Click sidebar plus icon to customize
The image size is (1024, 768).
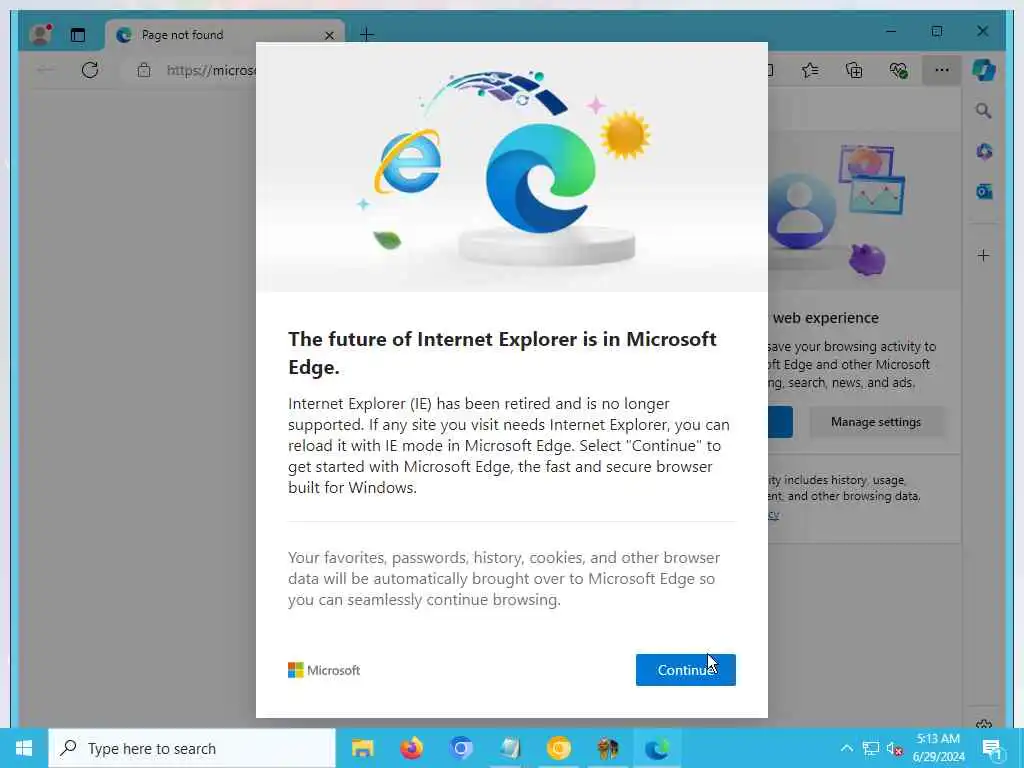click(x=984, y=255)
